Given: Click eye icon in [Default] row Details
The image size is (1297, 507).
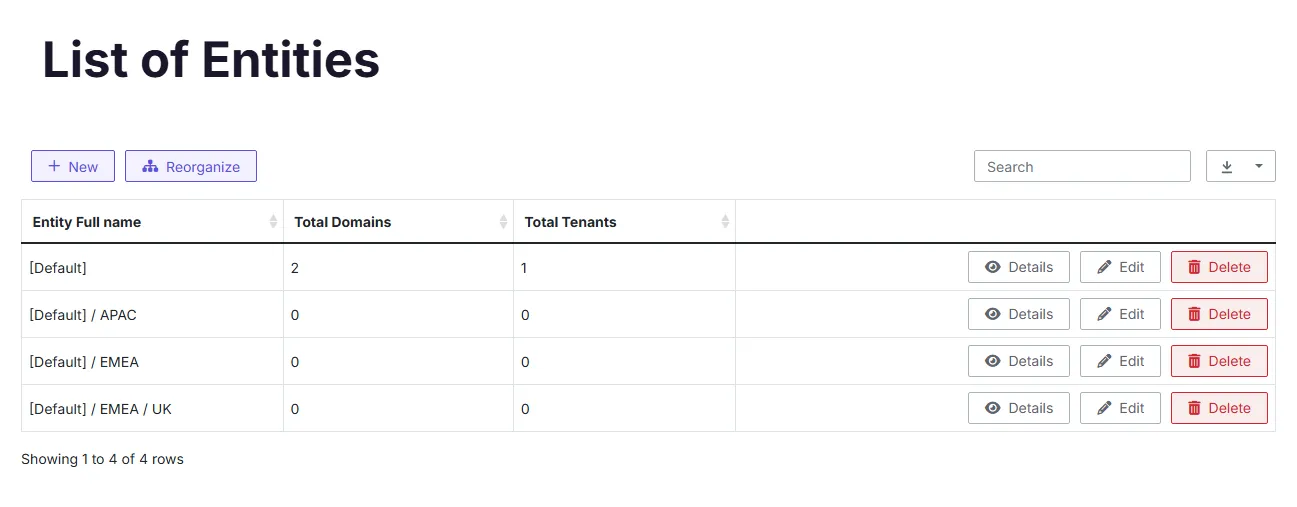Looking at the screenshot, I should (993, 267).
